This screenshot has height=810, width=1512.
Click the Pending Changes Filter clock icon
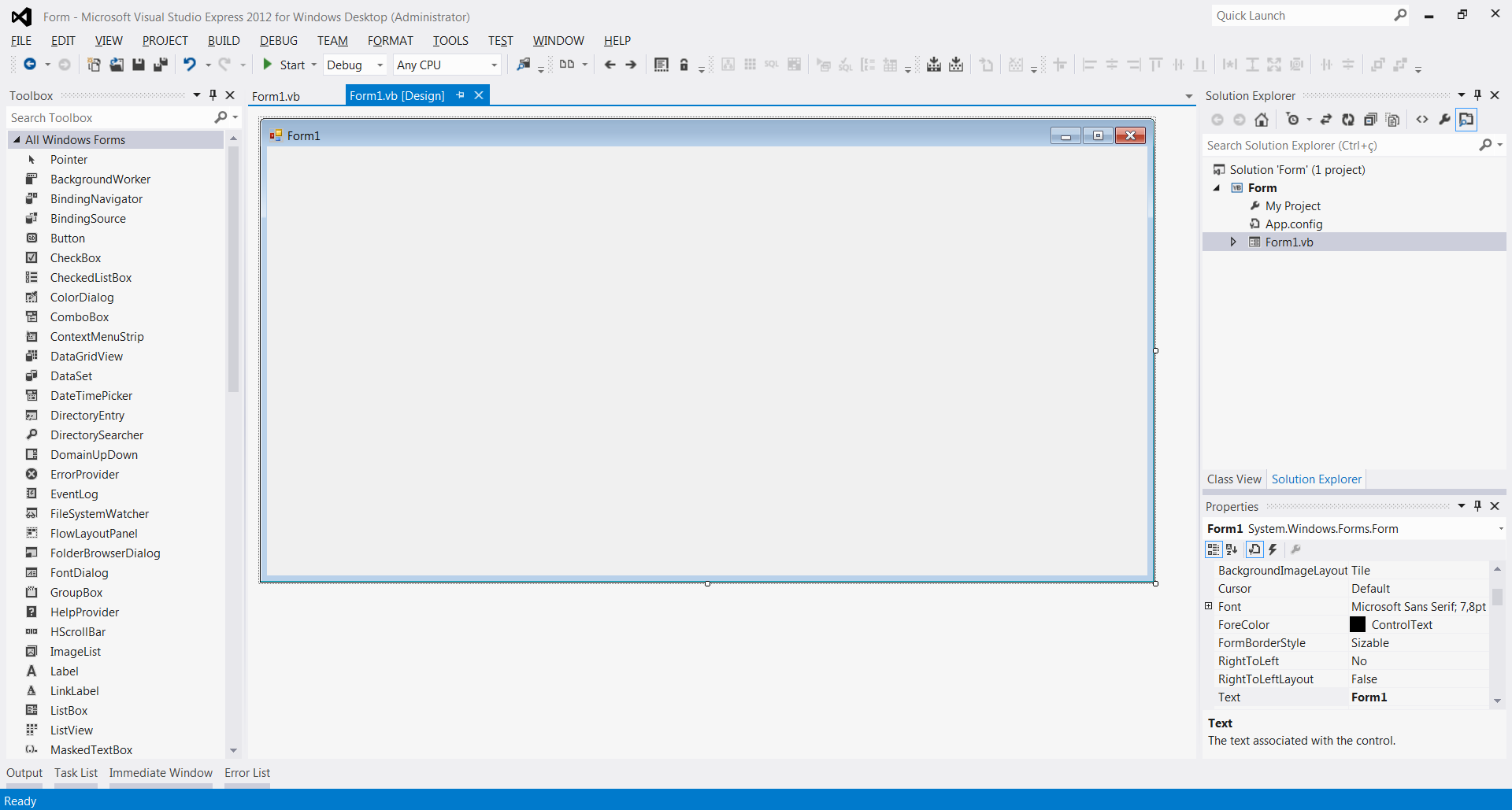coord(1292,120)
